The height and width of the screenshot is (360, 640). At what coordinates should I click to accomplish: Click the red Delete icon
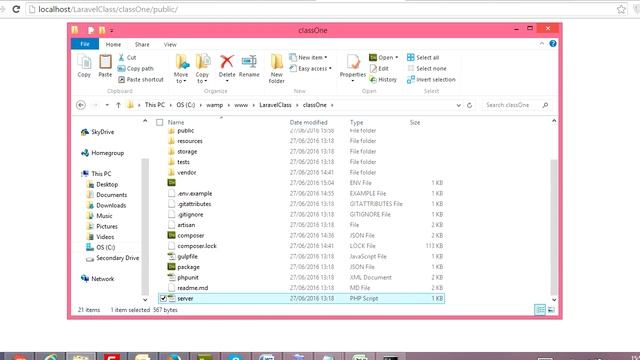[227, 62]
